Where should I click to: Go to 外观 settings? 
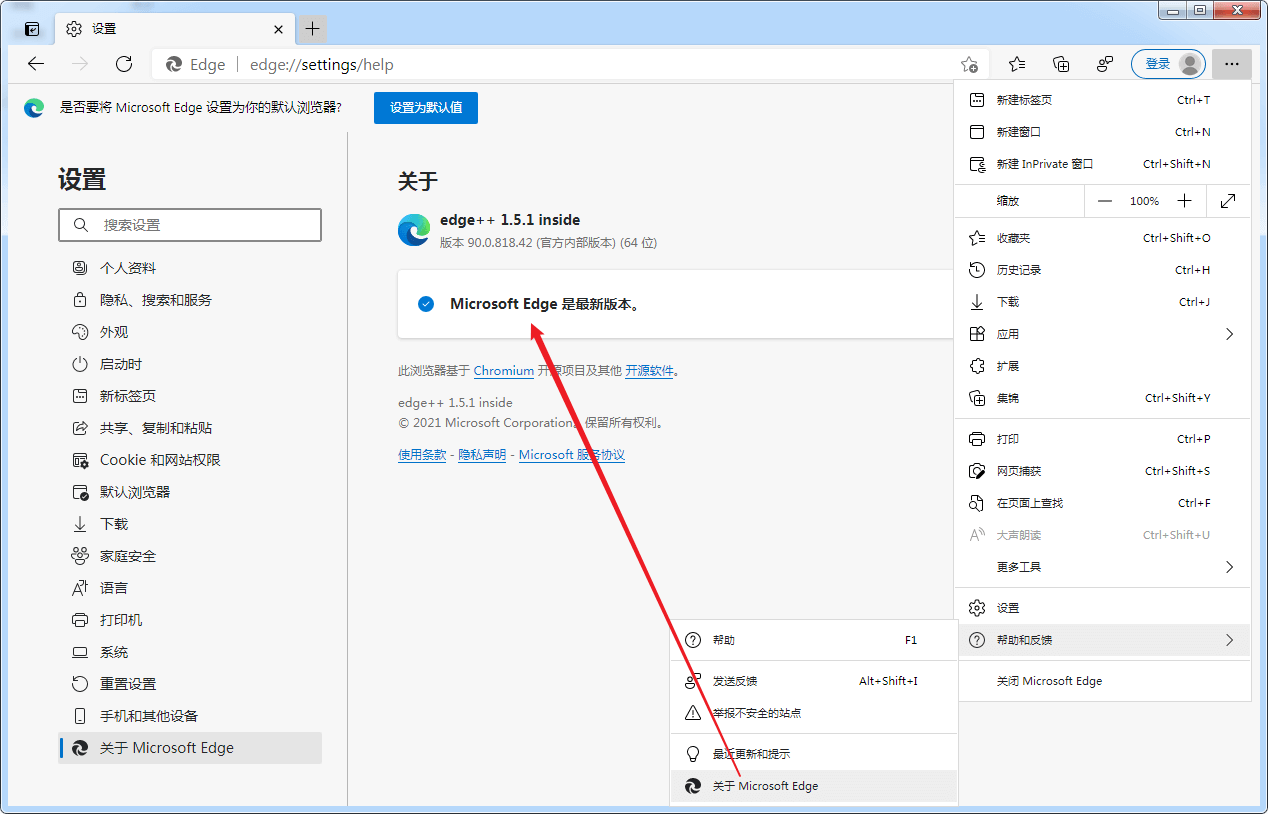(190, 332)
